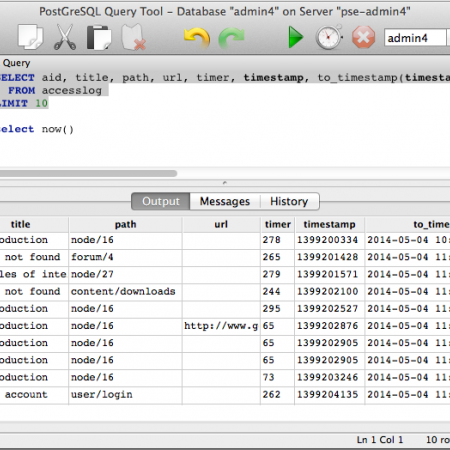Select title cell 'les of inte'

(34, 274)
